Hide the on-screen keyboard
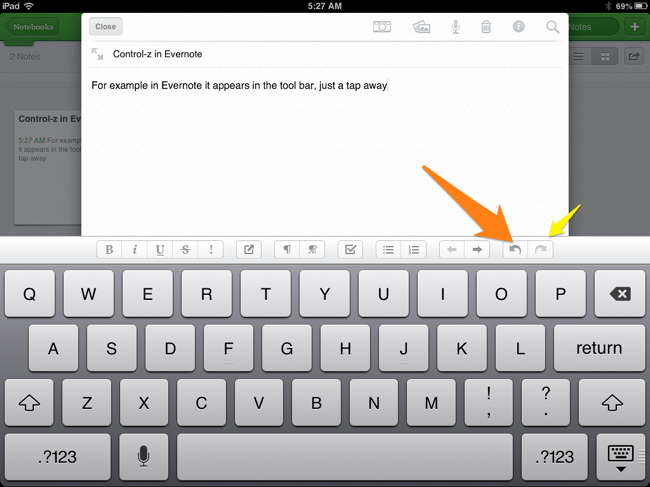The width and height of the screenshot is (650, 487). tap(621, 457)
